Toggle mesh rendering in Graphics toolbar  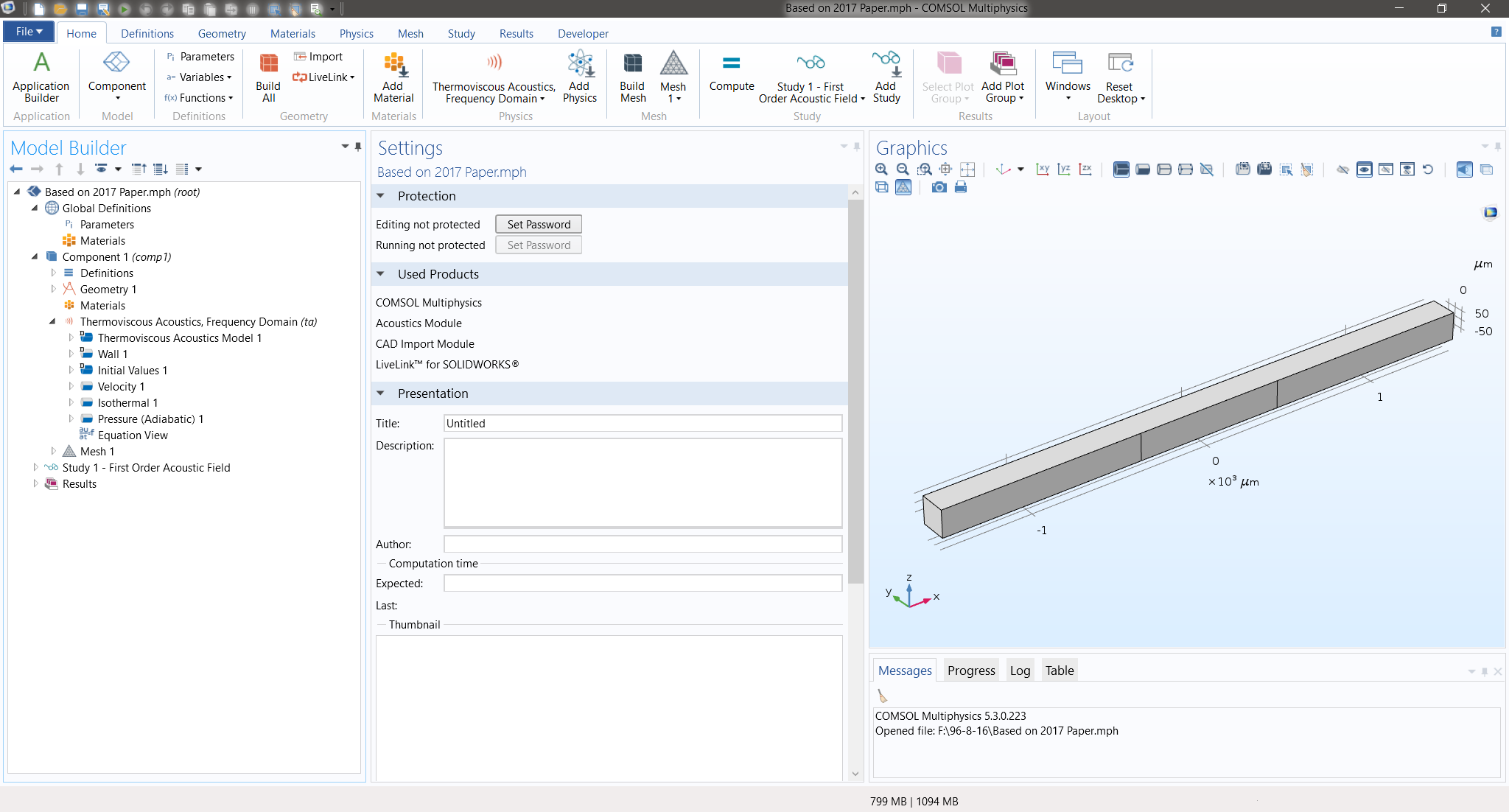(903, 188)
